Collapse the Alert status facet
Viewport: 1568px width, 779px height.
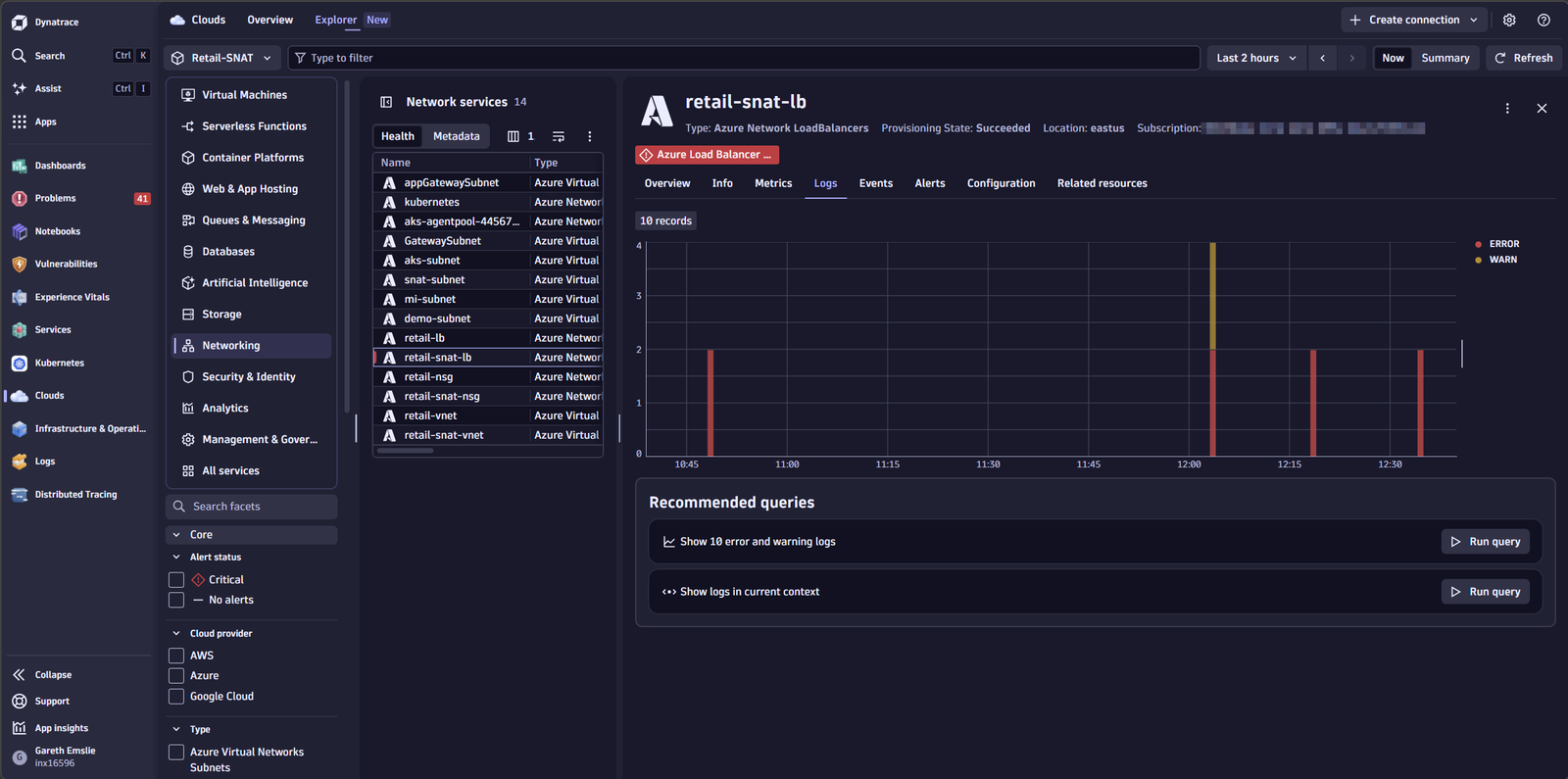[176, 558]
